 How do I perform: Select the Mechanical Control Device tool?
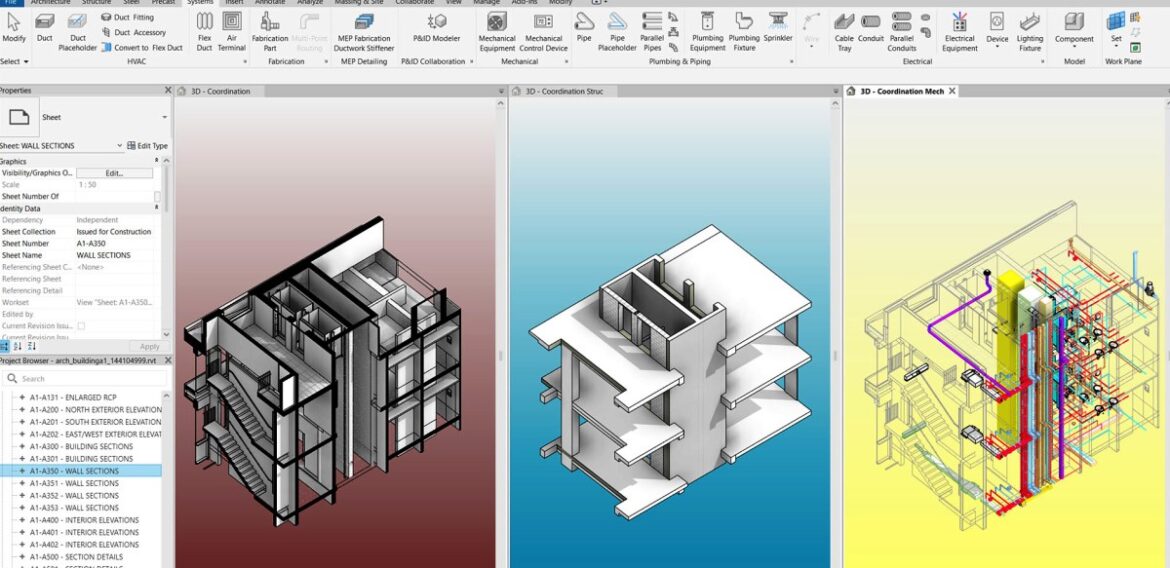(x=544, y=31)
